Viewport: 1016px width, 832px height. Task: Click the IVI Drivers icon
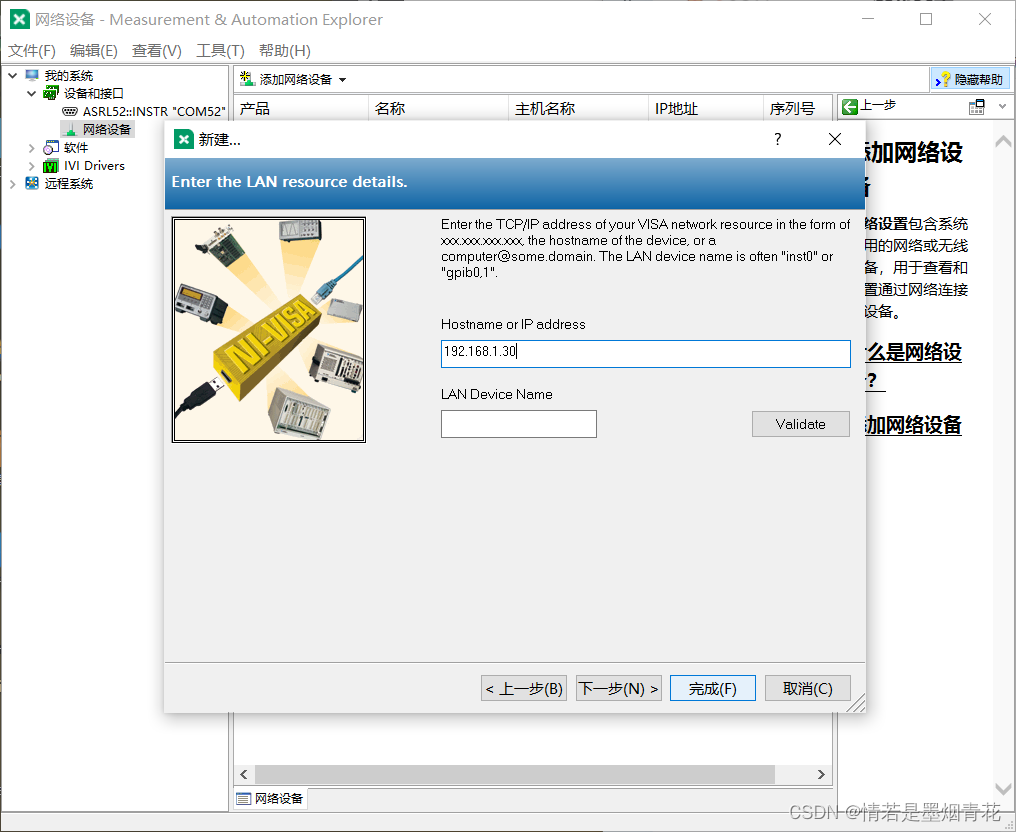[x=51, y=166]
